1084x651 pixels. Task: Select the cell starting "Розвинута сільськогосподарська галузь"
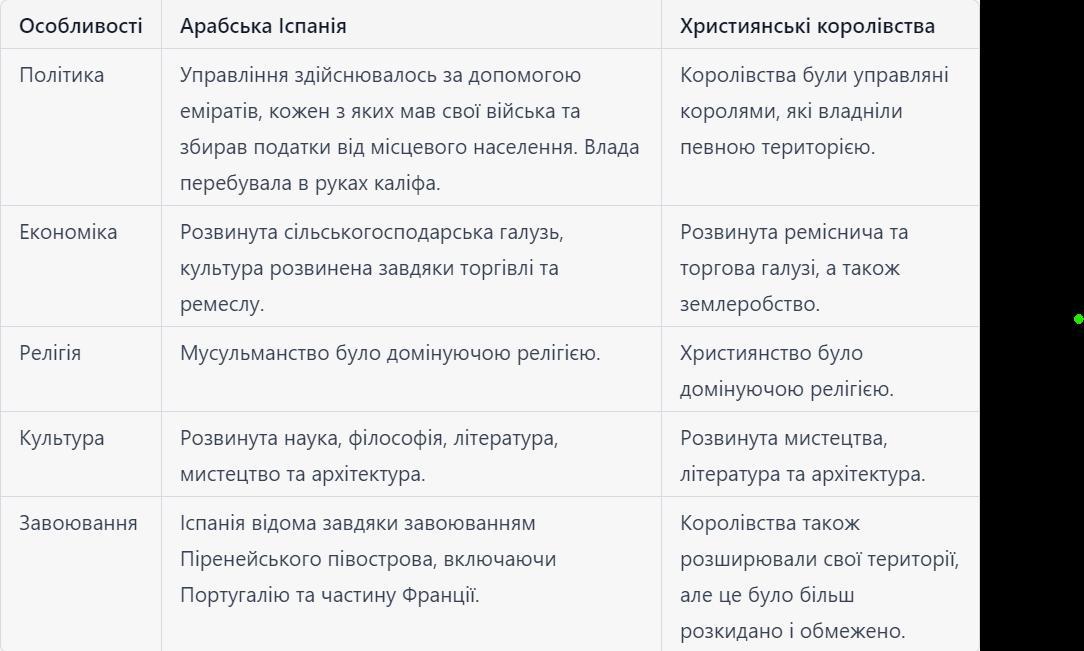coord(371,268)
